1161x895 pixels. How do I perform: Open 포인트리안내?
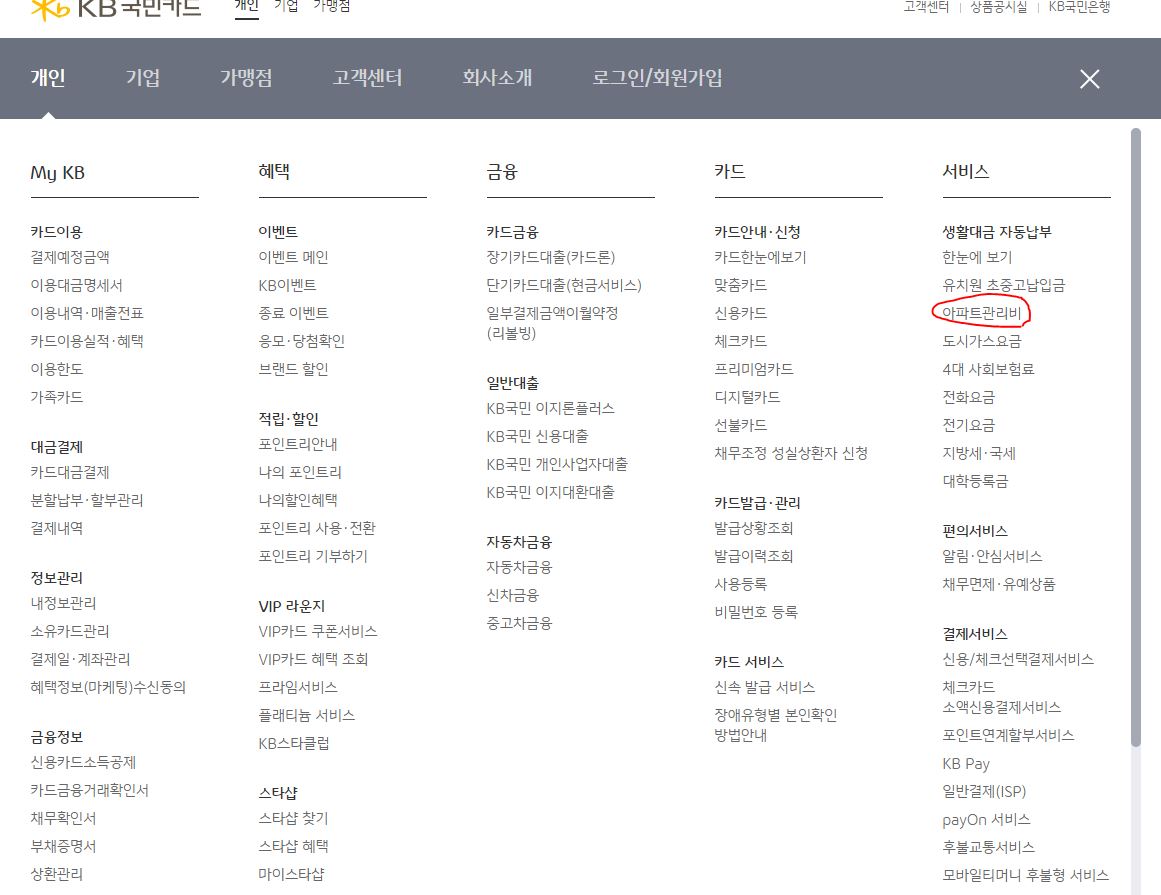pos(298,444)
